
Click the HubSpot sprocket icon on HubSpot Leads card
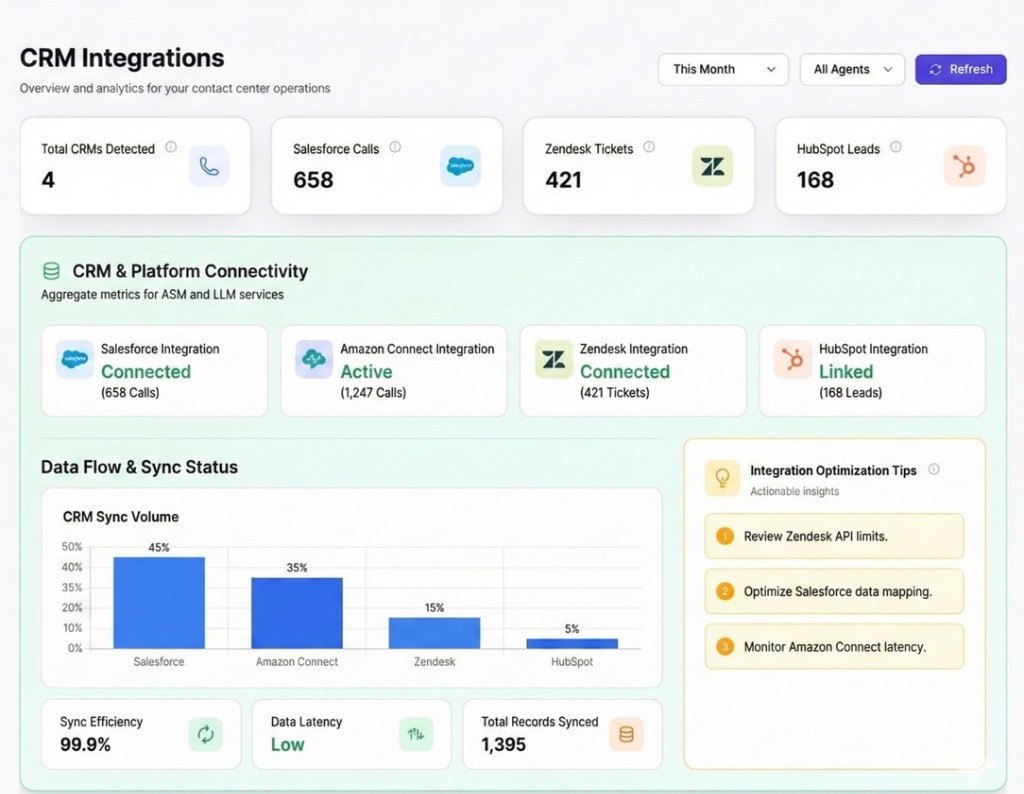point(964,167)
